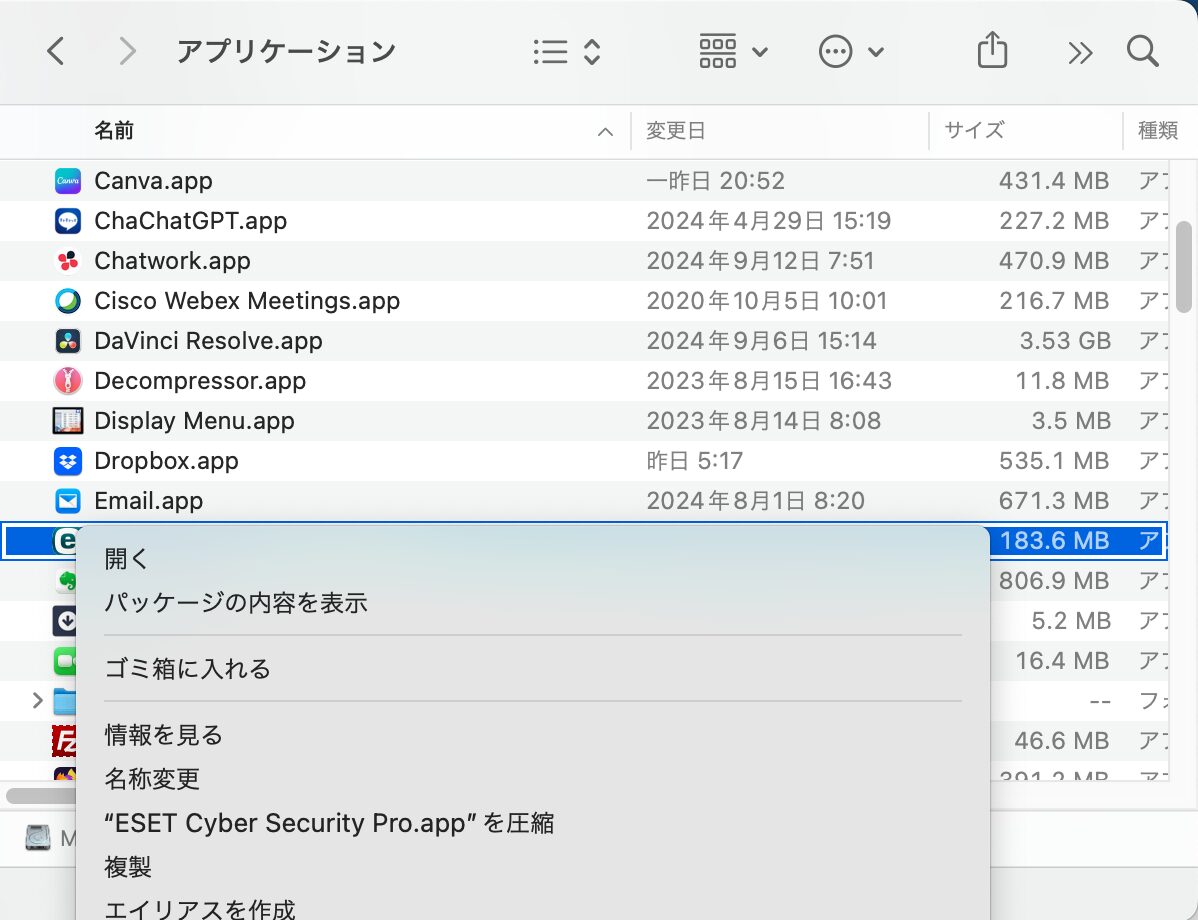The height and width of the screenshot is (920, 1198).
Task: Sort by the 名前 column header
Action: click(x=114, y=131)
